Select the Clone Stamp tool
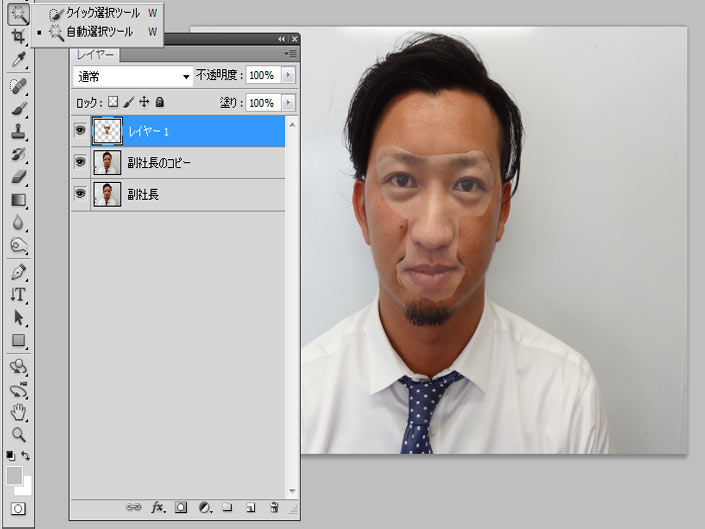The height and width of the screenshot is (529, 705). (18, 132)
